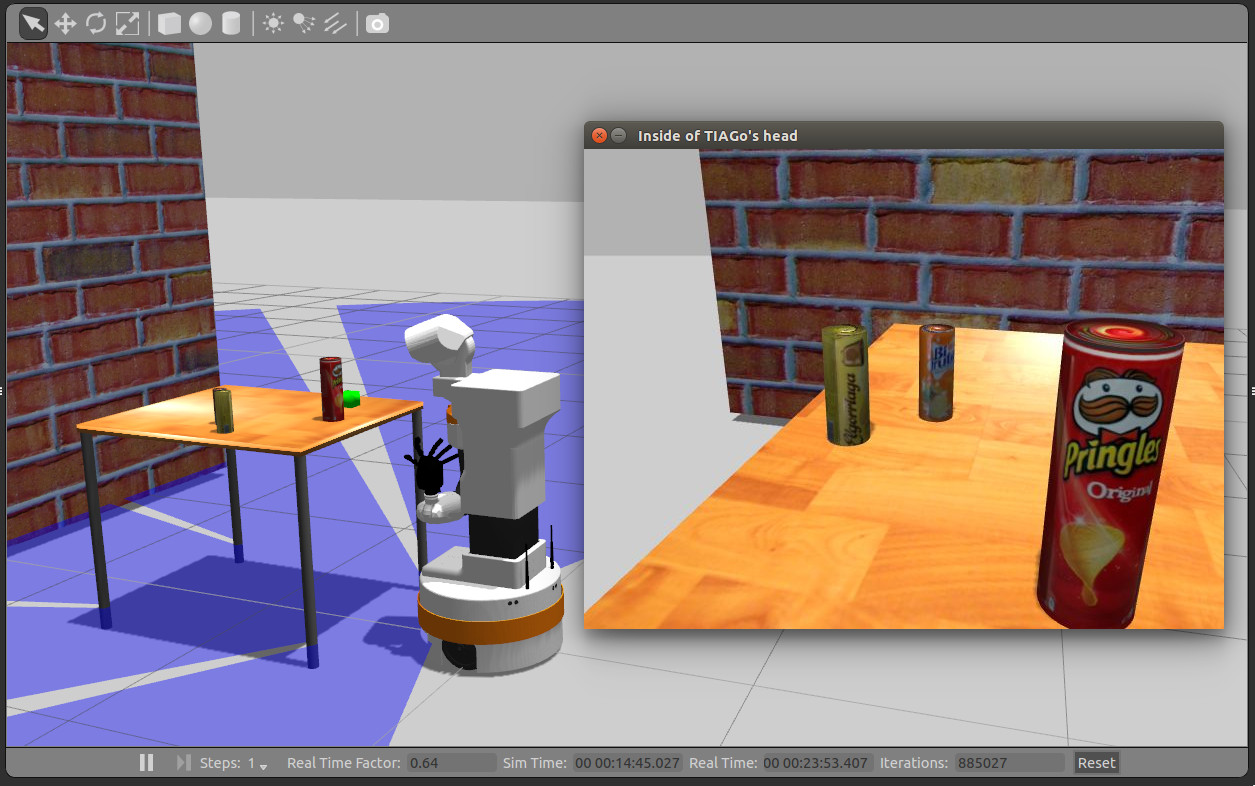1255x786 pixels.
Task: Select the red Pringles can on the table
Action: pyautogui.click(x=331, y=388)
